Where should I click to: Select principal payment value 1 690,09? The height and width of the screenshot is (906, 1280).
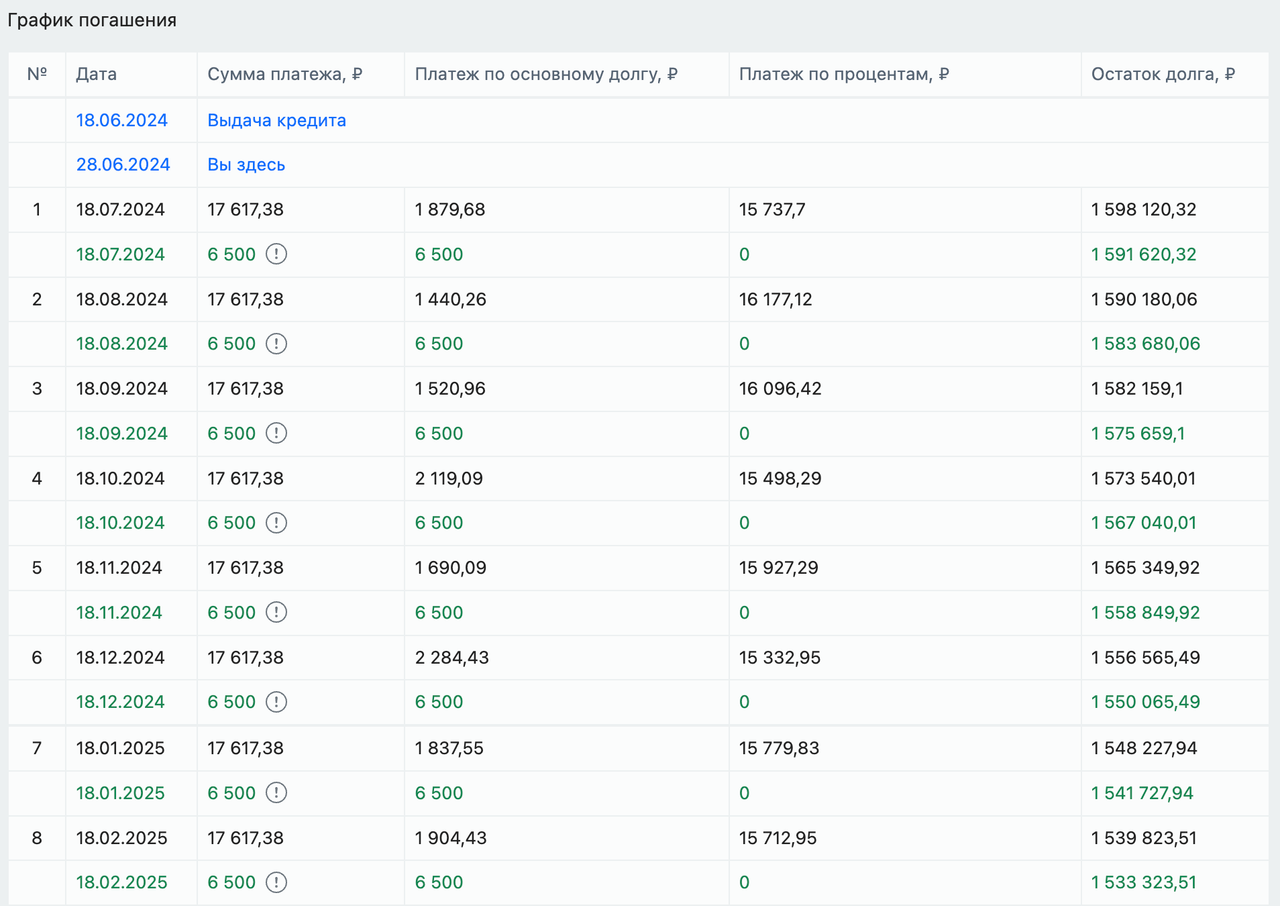pos(450,567)
